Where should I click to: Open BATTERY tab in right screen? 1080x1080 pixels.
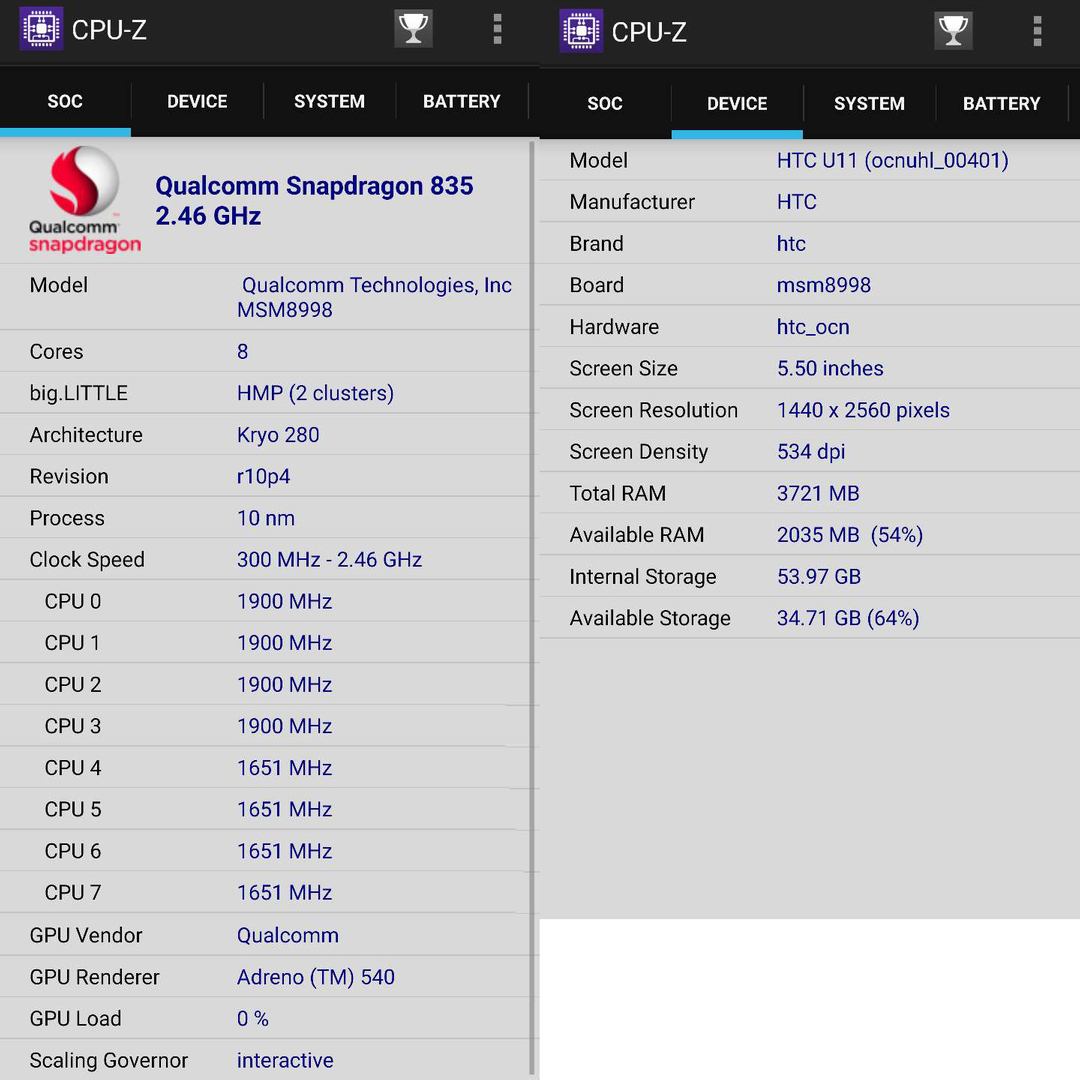pyautogui.click(x=1001, y=103)
